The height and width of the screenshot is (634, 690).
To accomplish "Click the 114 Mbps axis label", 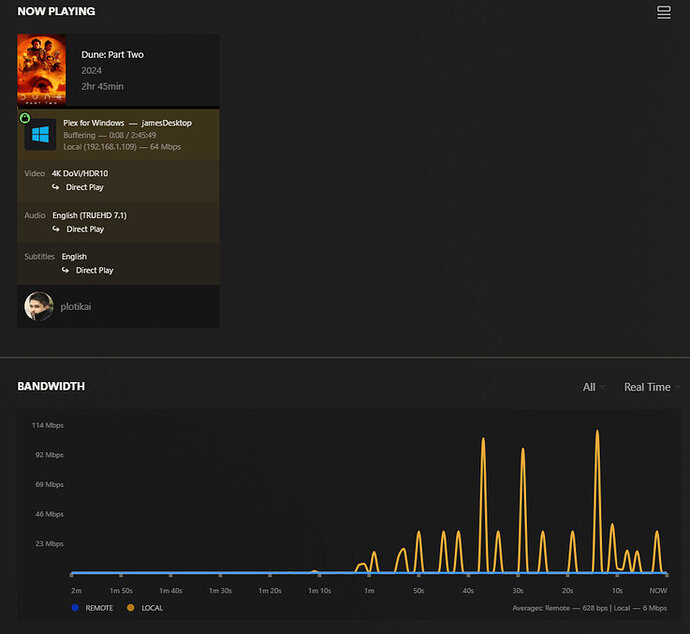I will 48,425.
